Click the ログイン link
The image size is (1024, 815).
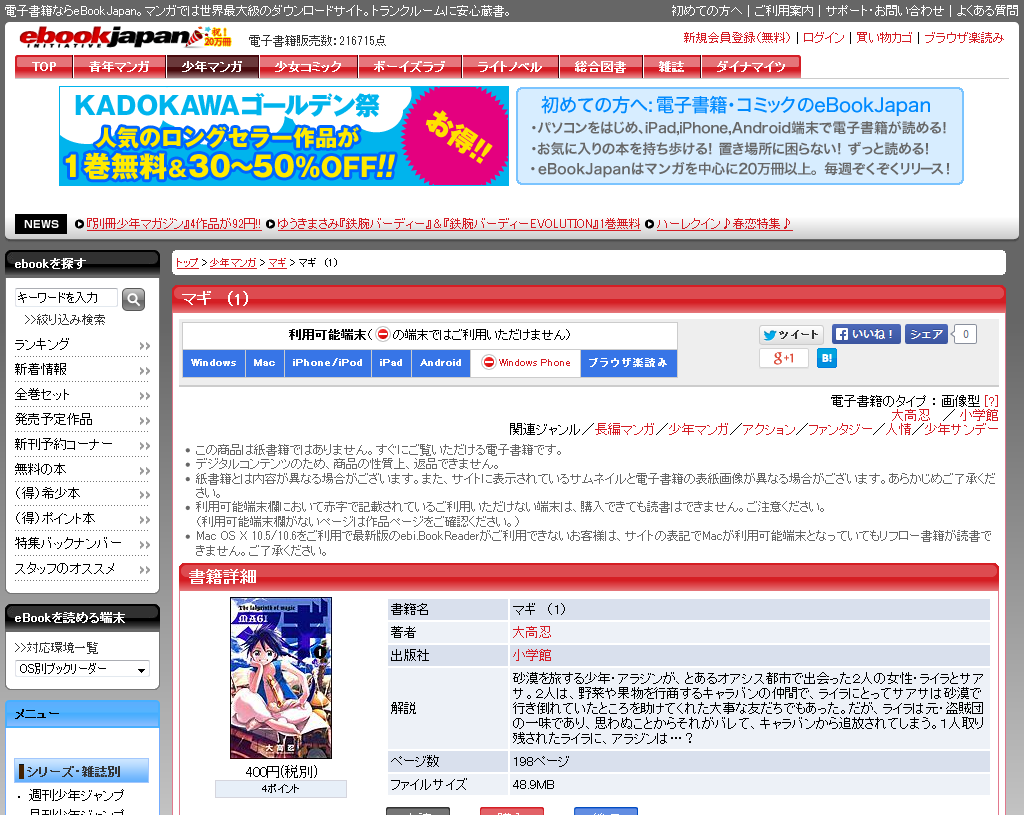824,38
